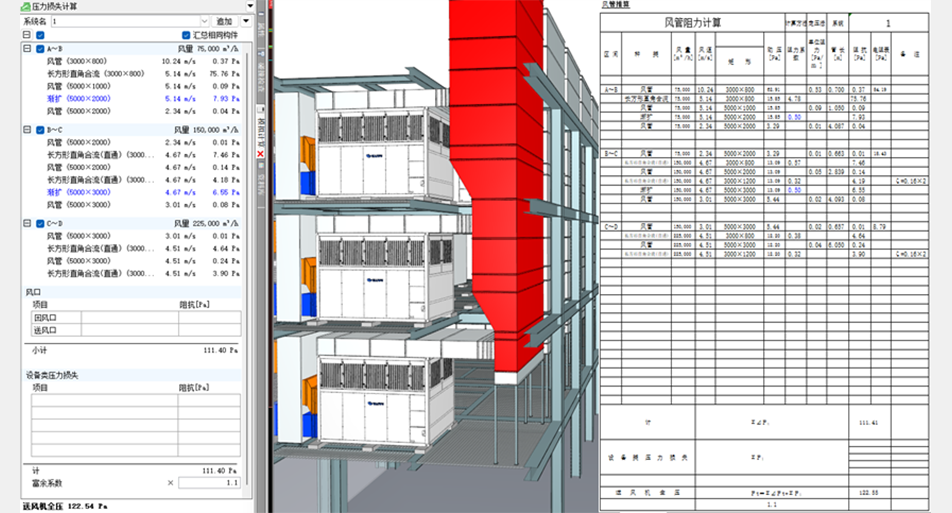The width and height of the screenshot is (952, 513).
Task: Collapse the B~C tree section
Action: click(26, 130)
